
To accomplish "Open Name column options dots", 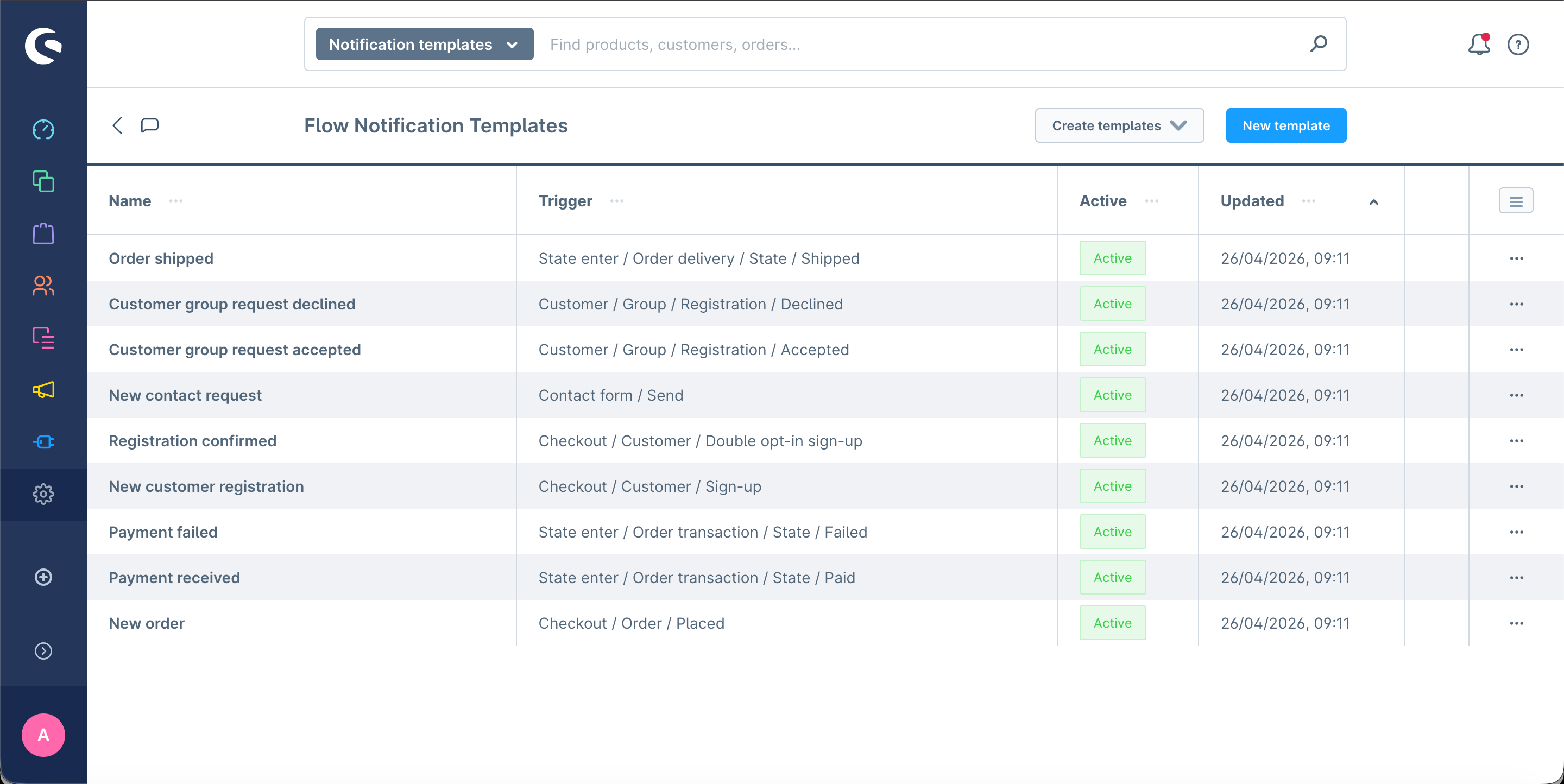I will tap(176, 201).
